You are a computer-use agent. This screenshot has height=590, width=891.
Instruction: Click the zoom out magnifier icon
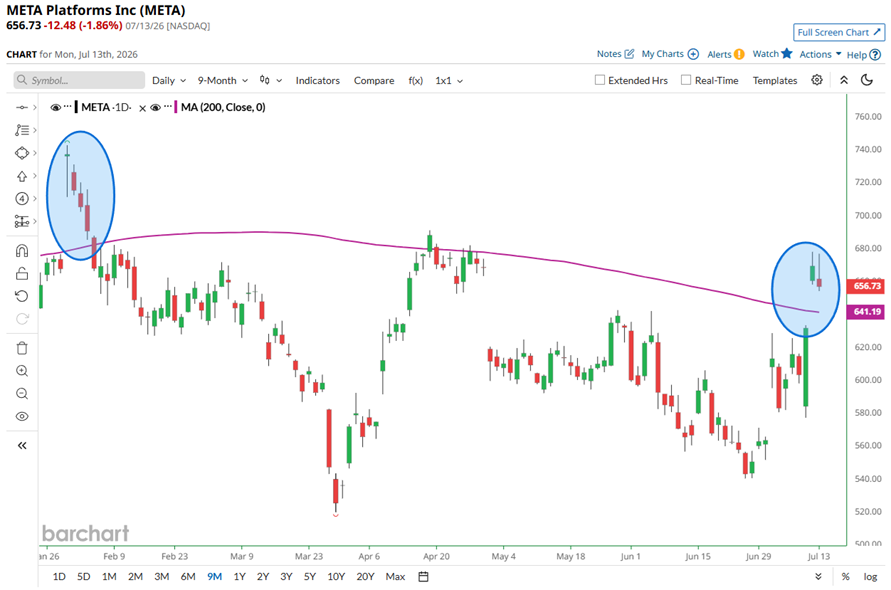click(22, 394)
